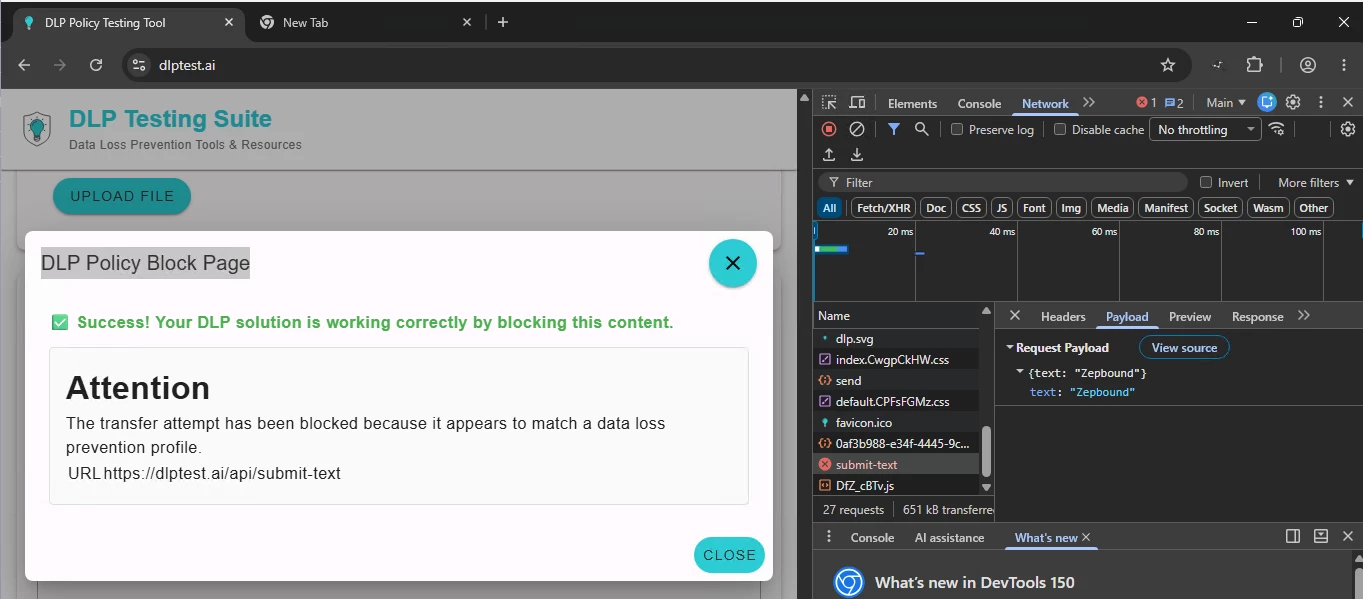Open Chrome profile avatar icon
The height and width of the screenshot is (599, 1363).
coord(1308,65)
